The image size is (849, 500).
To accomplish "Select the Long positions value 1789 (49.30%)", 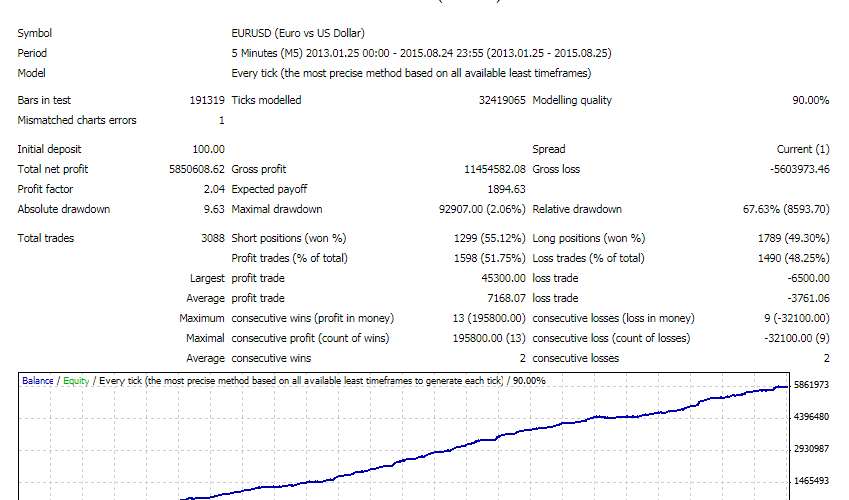I will pyautogui.click(x=794, y=238).
